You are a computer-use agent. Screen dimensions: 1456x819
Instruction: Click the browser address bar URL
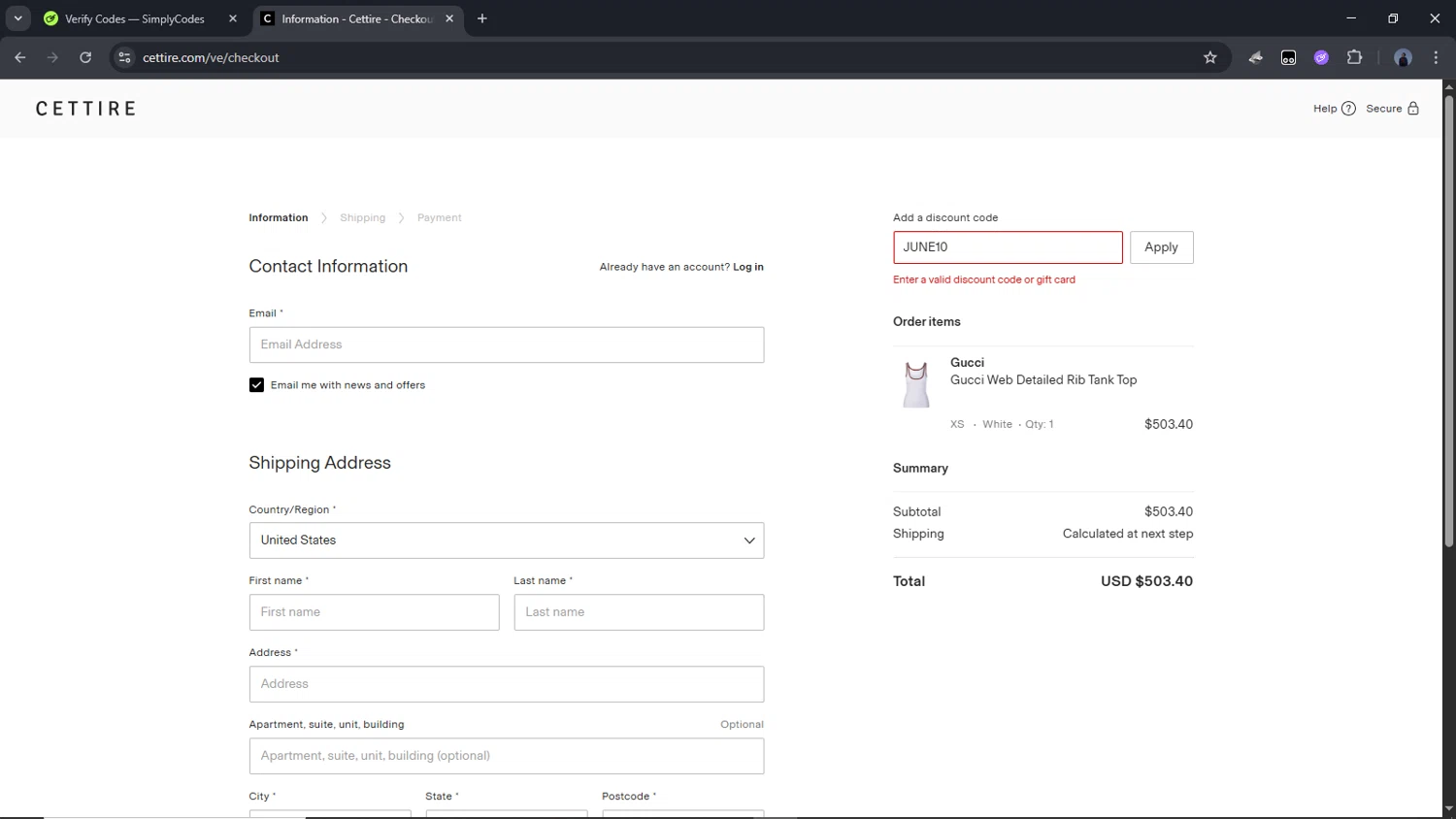(211, 57)
